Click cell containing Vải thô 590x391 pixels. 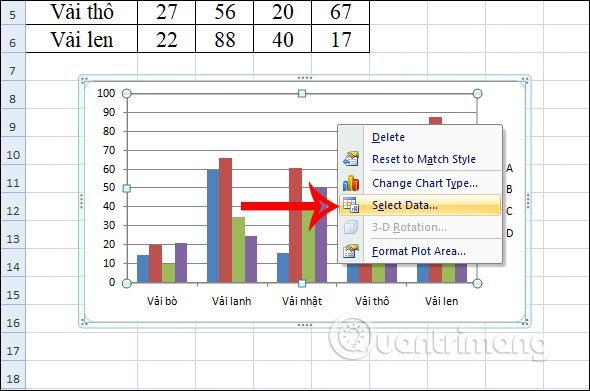(x=82, y=12)
